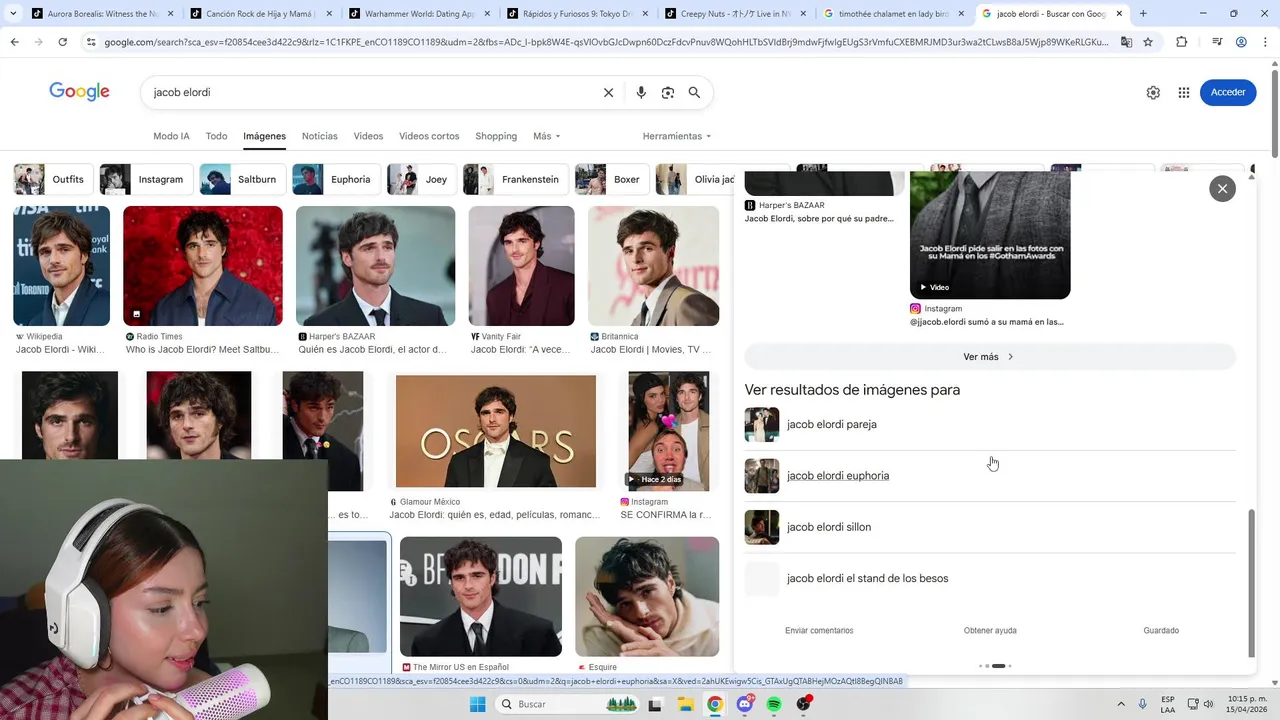
Task: Close the Aurora Borealis tab
Action: point(170,14)
